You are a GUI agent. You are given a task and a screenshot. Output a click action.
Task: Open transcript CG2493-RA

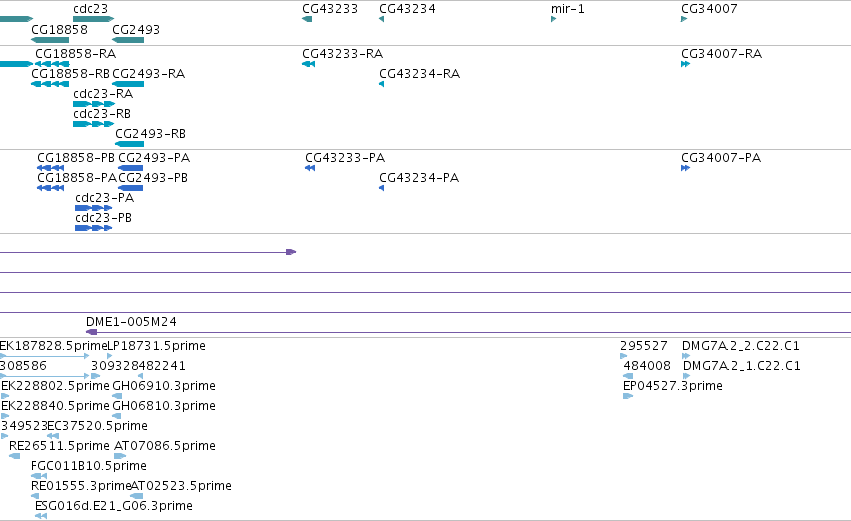148,74
